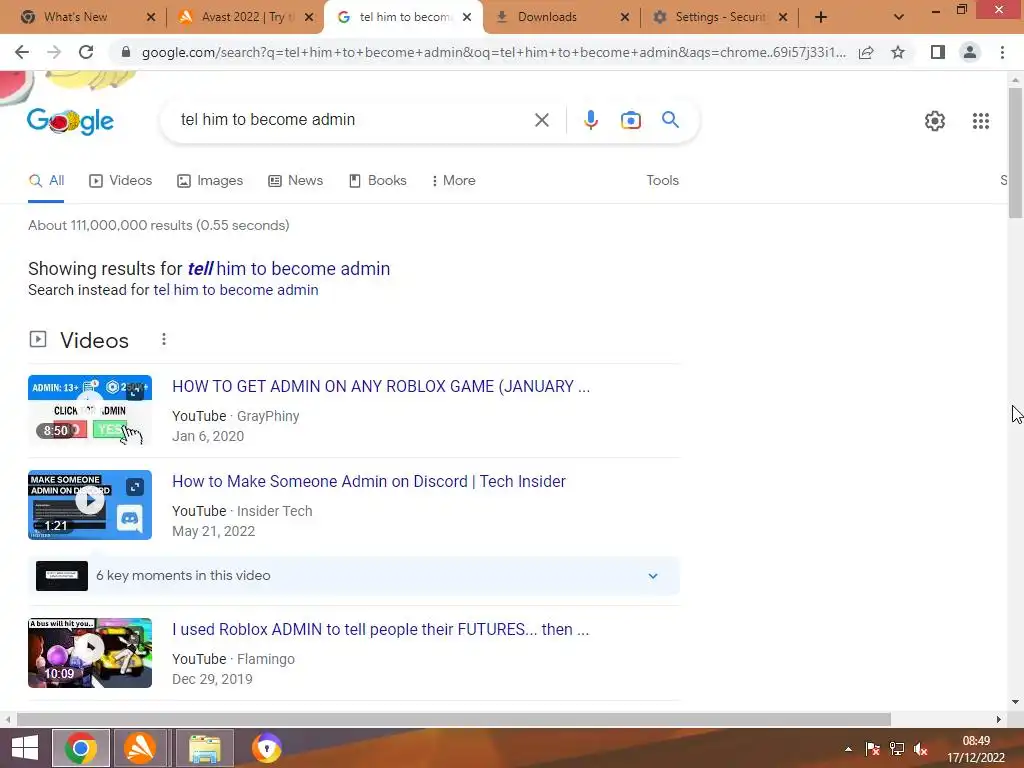Open the Chrome side panel

pos(938,52)
